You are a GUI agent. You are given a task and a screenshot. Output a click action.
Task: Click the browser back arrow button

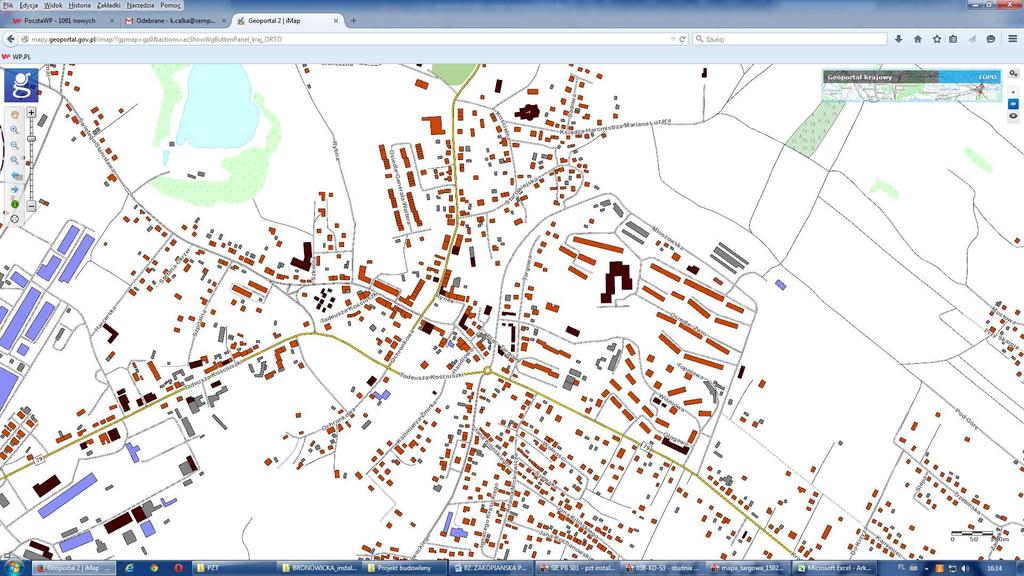tap(10, 39)
